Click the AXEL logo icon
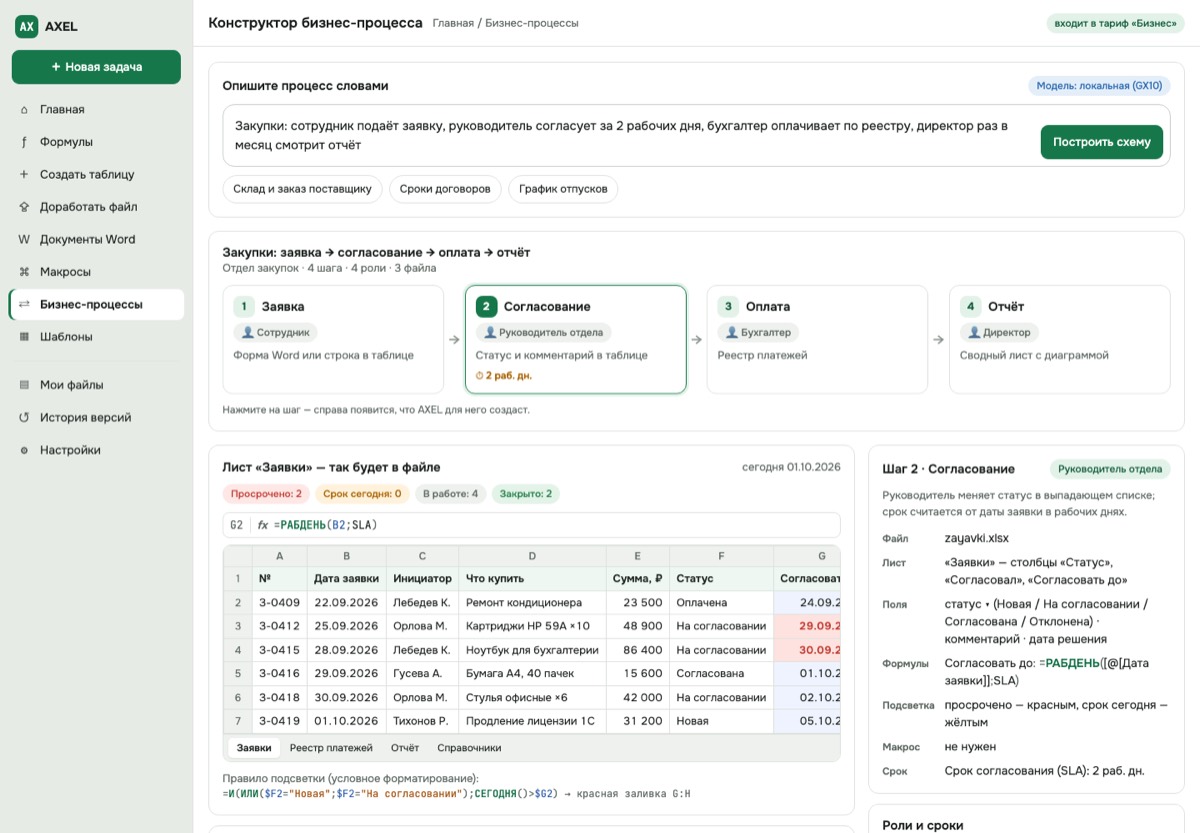1200x833 pixels. [x=27, y=27]
